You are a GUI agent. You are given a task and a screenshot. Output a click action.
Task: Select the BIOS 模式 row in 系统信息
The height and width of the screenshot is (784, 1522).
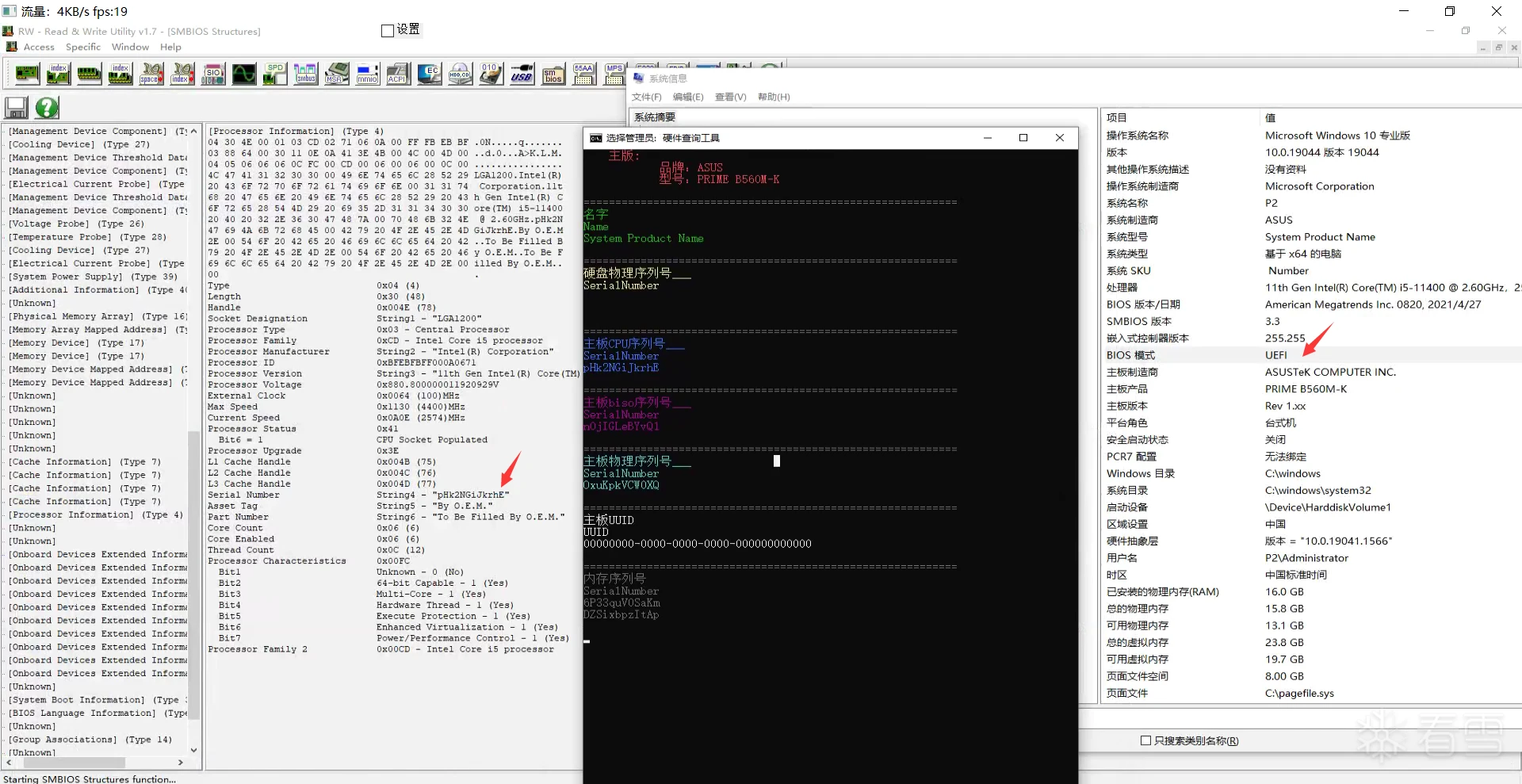[1312, 355]
